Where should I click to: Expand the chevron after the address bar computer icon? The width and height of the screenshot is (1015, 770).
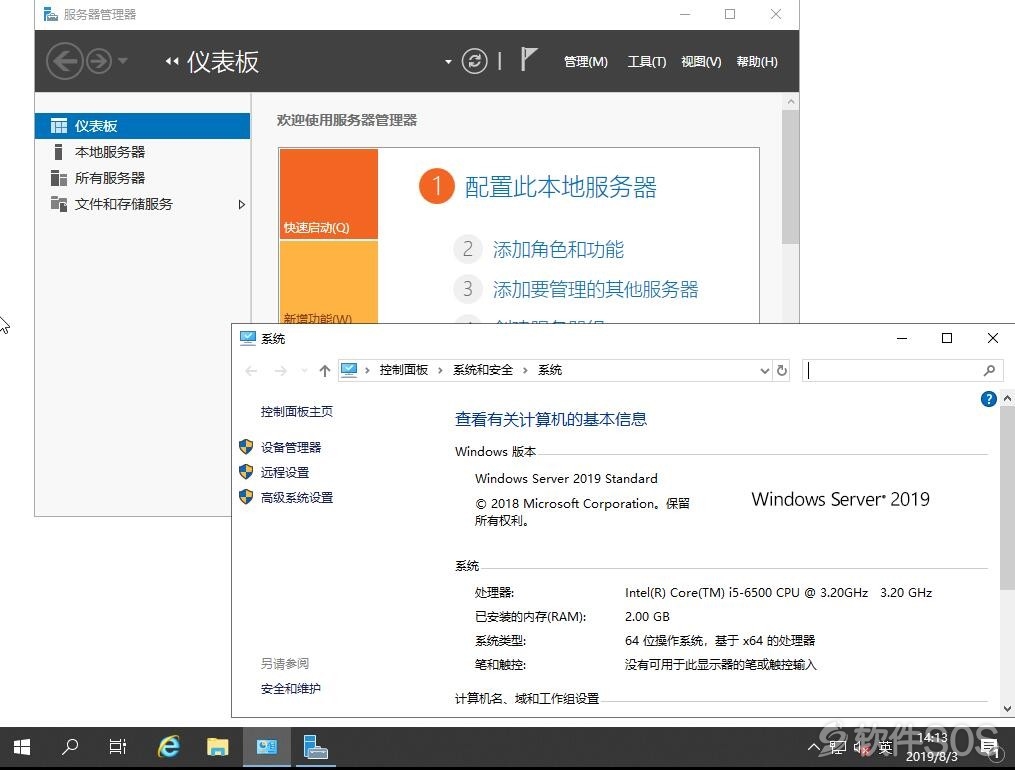pos(367,370)
